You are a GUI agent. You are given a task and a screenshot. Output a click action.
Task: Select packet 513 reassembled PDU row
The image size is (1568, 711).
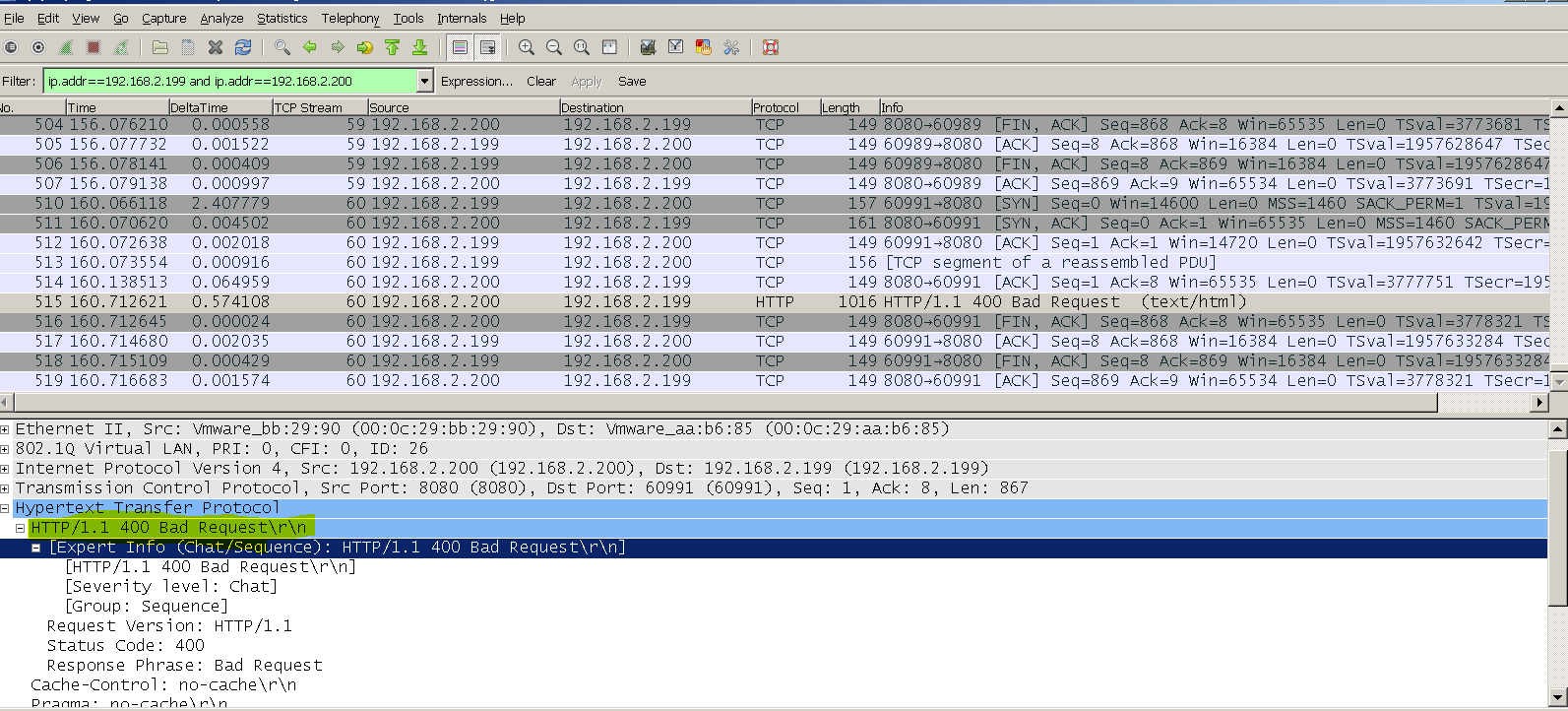pyautogui.click(x=774, y=263)
